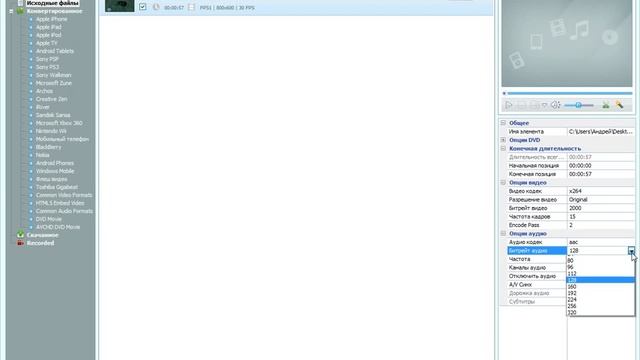Edit the Начальная позиция value 00:00:00

[601, 166]
